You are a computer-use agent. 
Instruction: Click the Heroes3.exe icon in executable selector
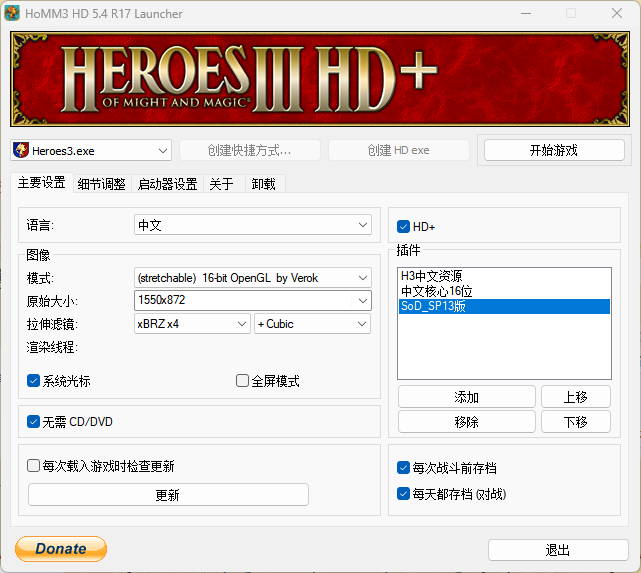click(21, 150)
